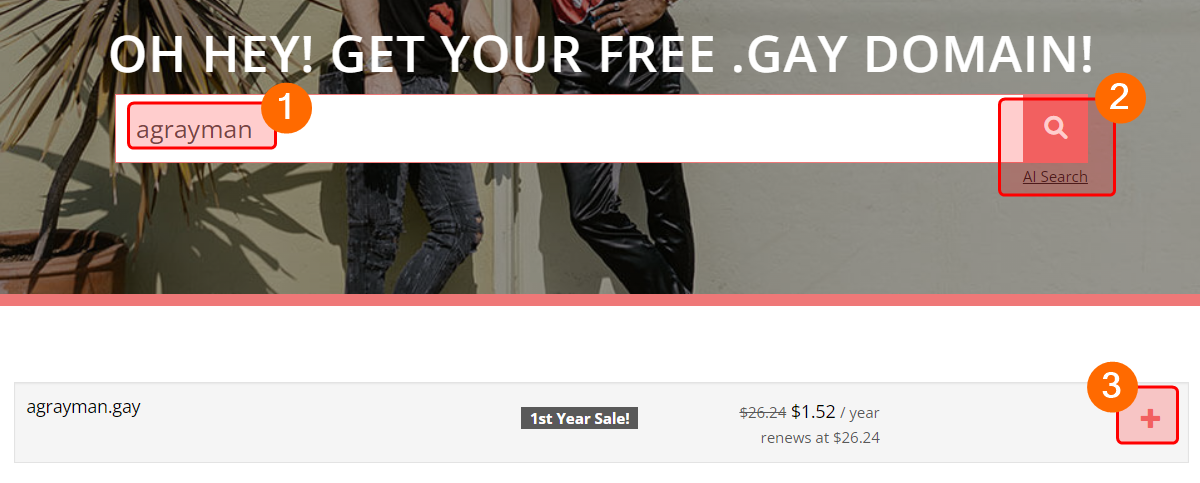
Task: Click the $1.52 sale price
Action: coord(813,412)
